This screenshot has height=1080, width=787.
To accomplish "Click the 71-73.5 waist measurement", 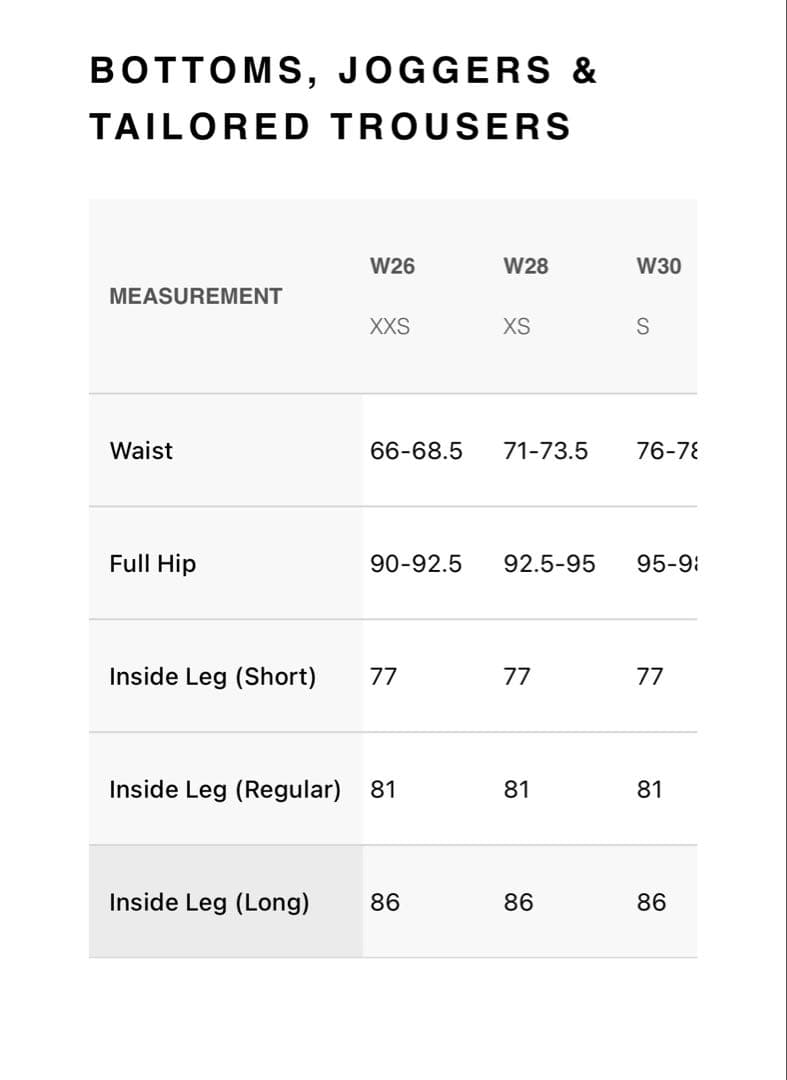I will click(546, 450).
